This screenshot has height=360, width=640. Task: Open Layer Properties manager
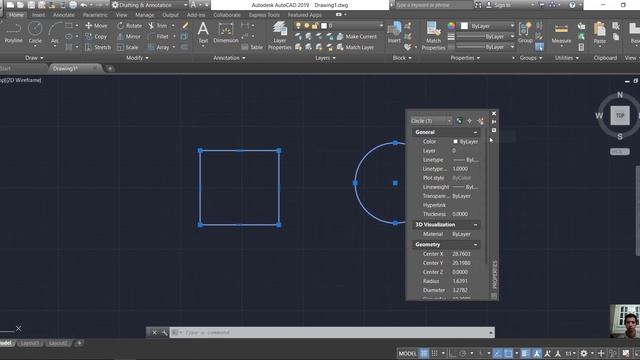(x=280, y=36)
